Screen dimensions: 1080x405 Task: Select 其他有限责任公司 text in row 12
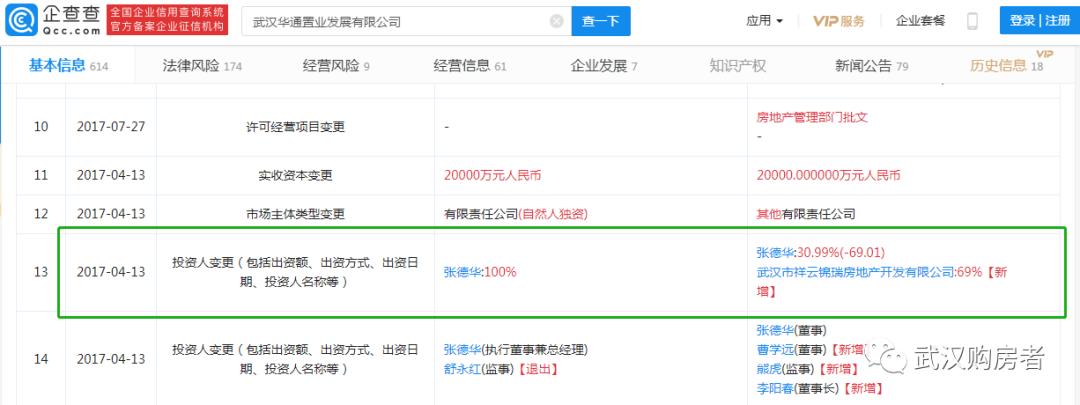[807, 214]
